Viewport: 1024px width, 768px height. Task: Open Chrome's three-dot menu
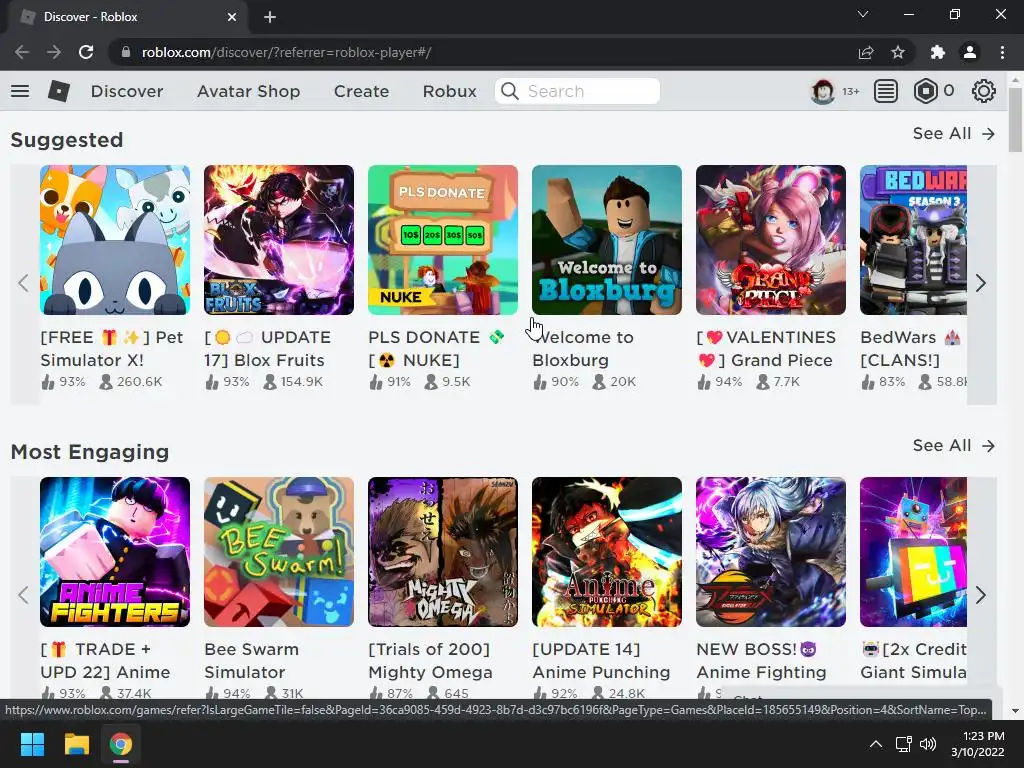point(1002,52)
